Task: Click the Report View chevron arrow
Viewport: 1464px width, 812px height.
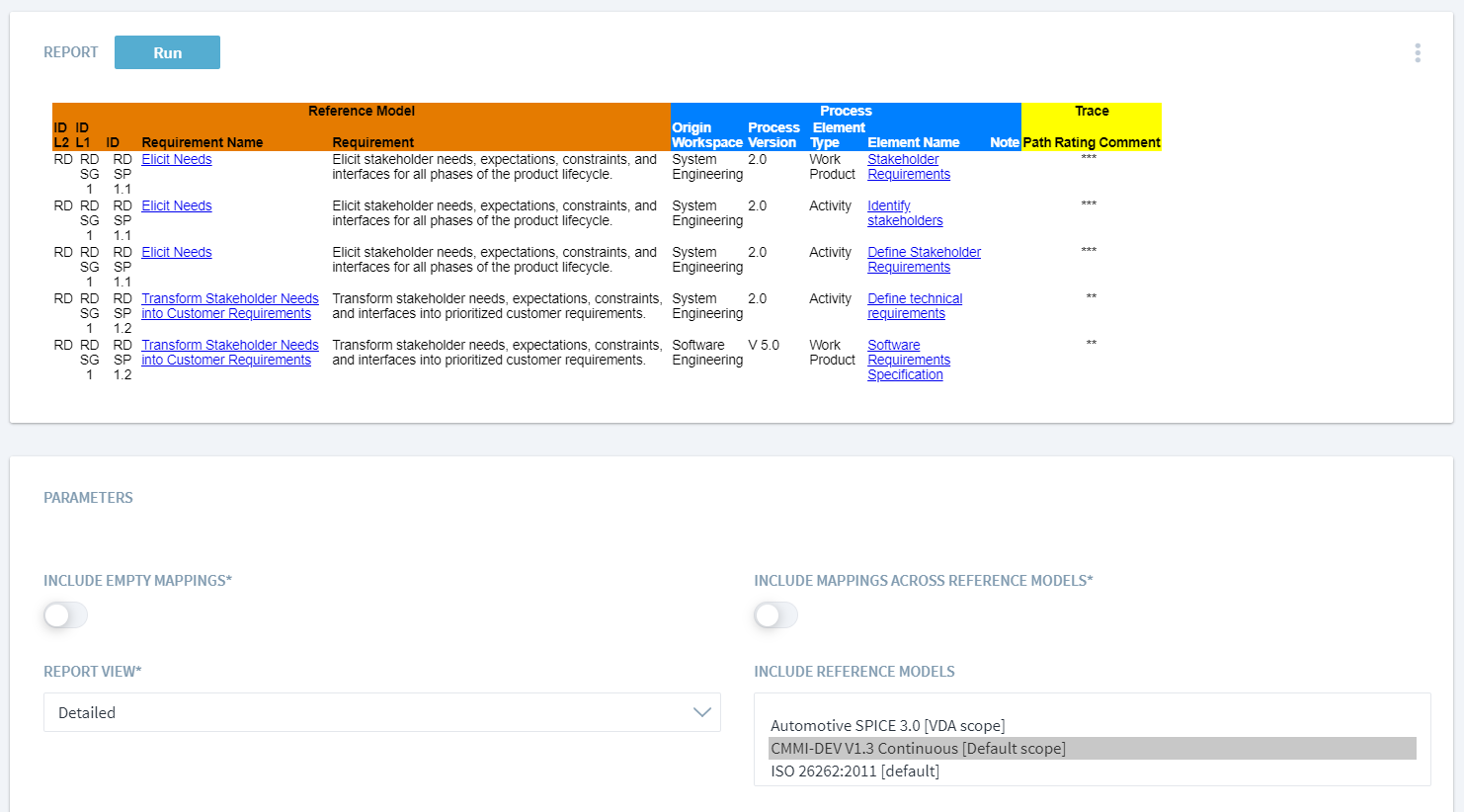Action: coord(701,712)
